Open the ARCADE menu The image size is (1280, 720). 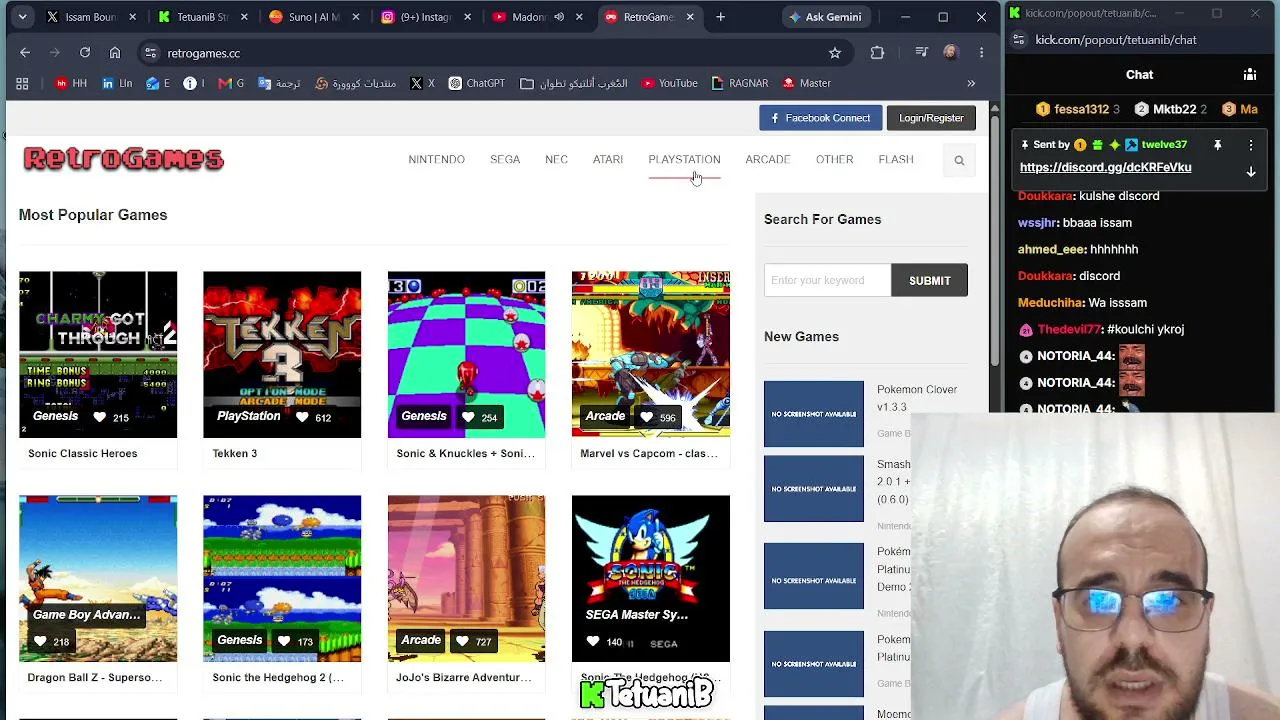click(x=768, y=160)
